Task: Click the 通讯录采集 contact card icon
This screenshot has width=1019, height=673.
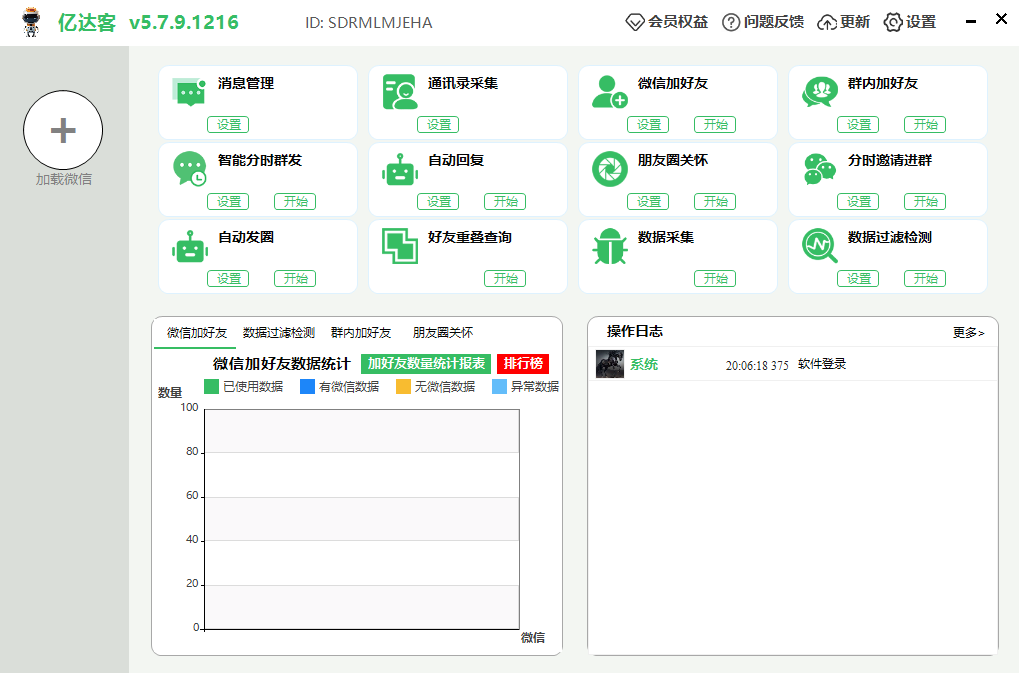Action: [399, 92]
